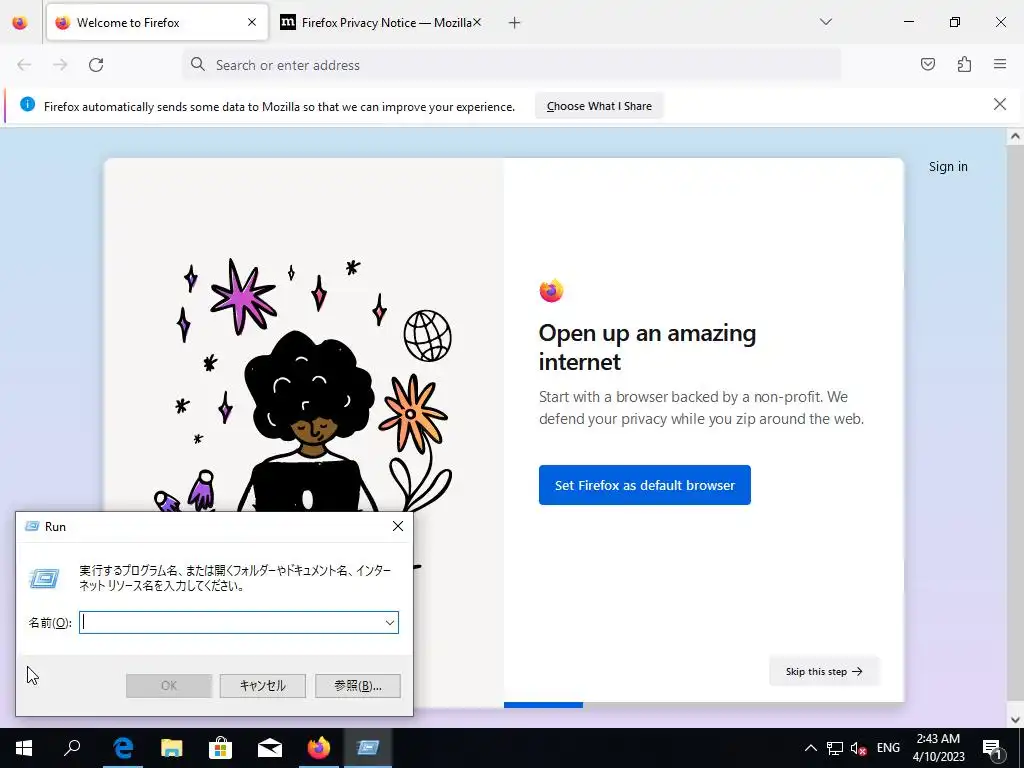Click the page scrollbar up arrow
The image size is (1024, 768).
1015,137
